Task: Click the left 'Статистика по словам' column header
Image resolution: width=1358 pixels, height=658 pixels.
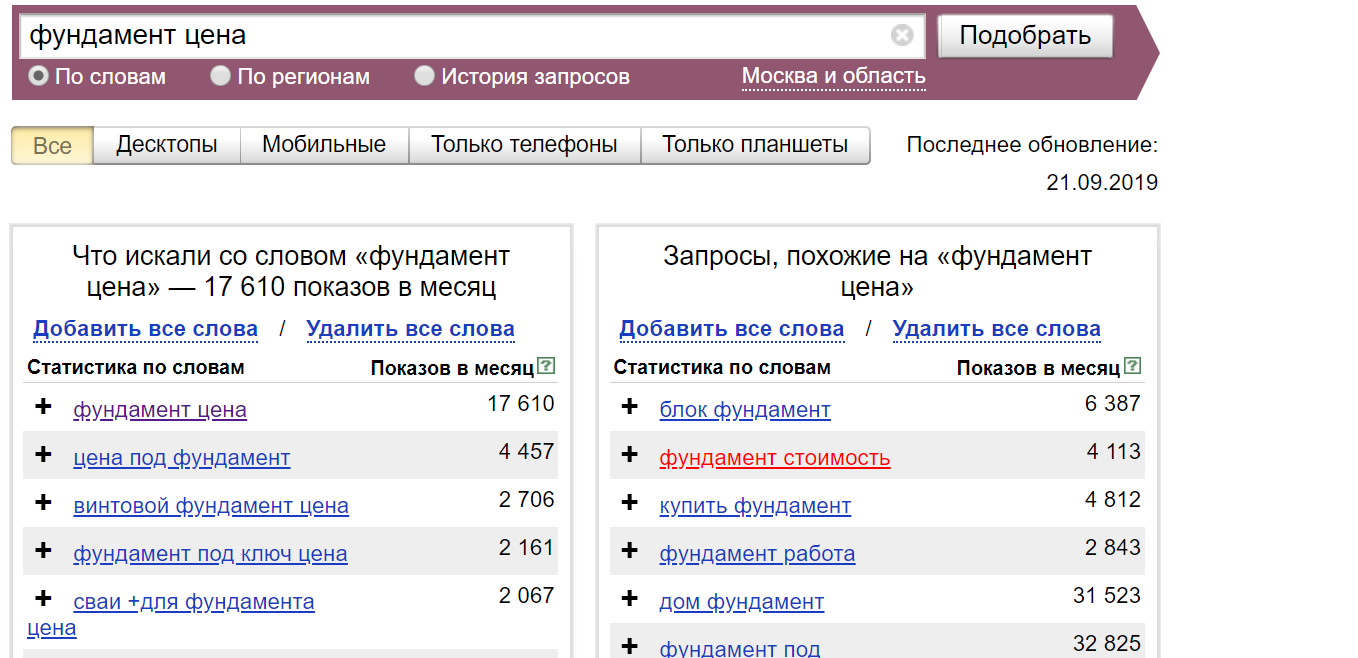Action: coord(136,367)
